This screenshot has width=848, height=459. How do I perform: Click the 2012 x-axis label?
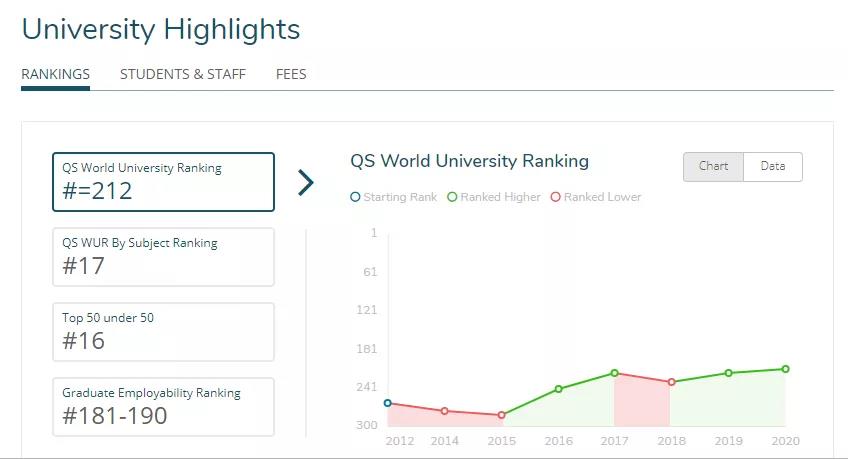(x=400, y=441)
